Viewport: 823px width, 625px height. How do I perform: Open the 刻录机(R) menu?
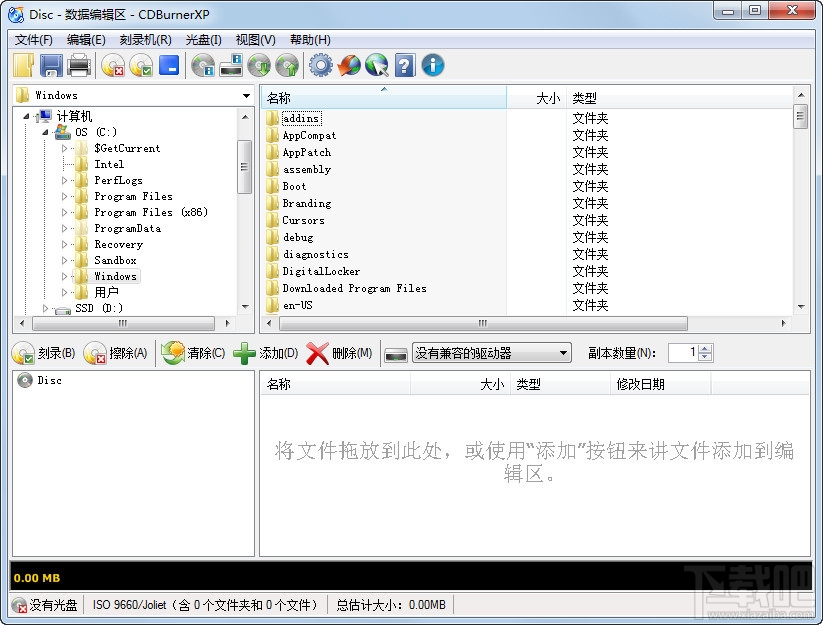click(145, 40)
